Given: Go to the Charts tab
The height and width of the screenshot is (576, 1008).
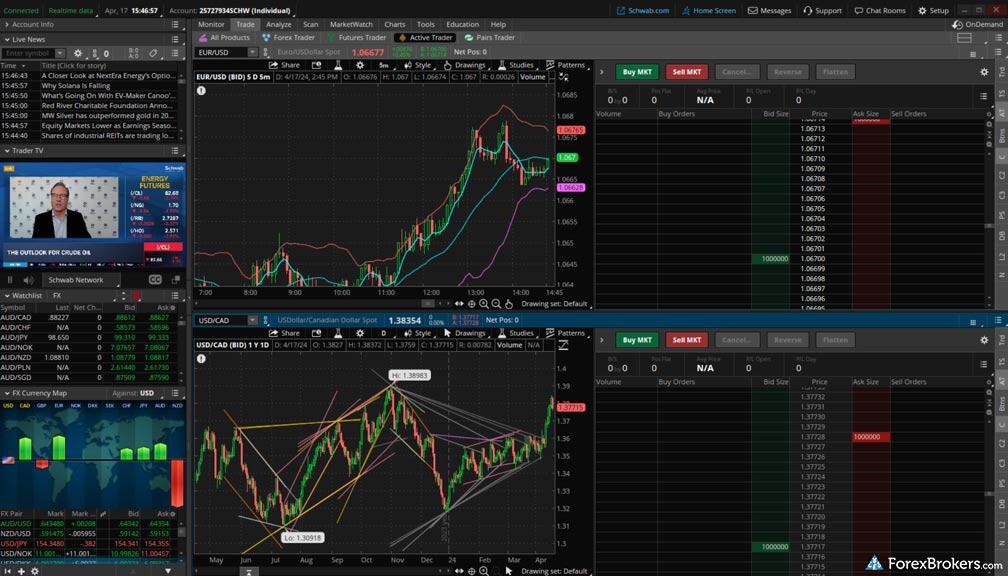Looking at the screenshot, I should (395, 24).
